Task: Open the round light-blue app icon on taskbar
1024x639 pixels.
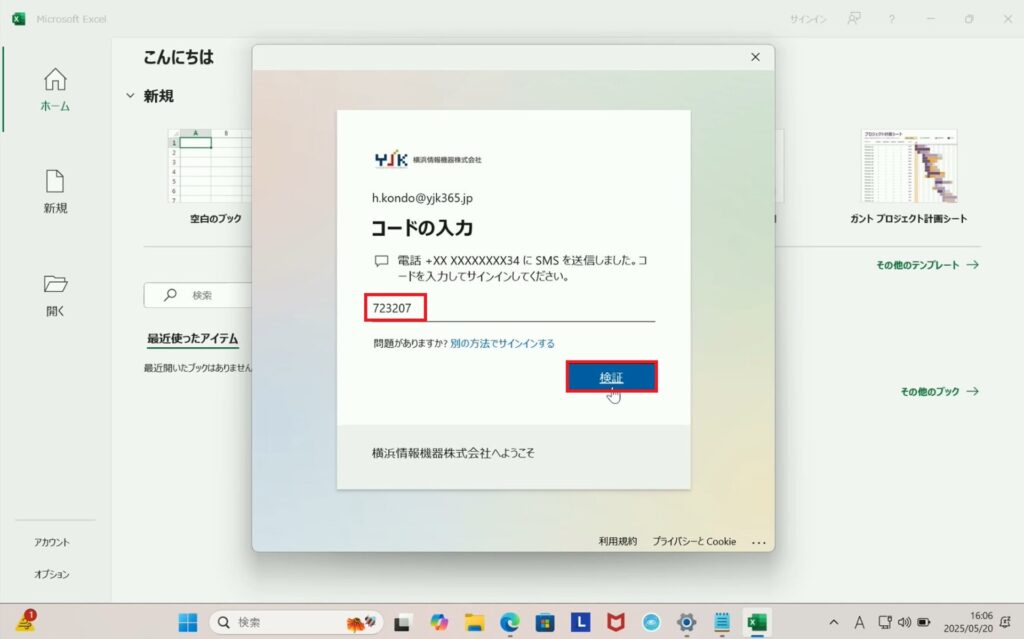Action: [651, 623]
